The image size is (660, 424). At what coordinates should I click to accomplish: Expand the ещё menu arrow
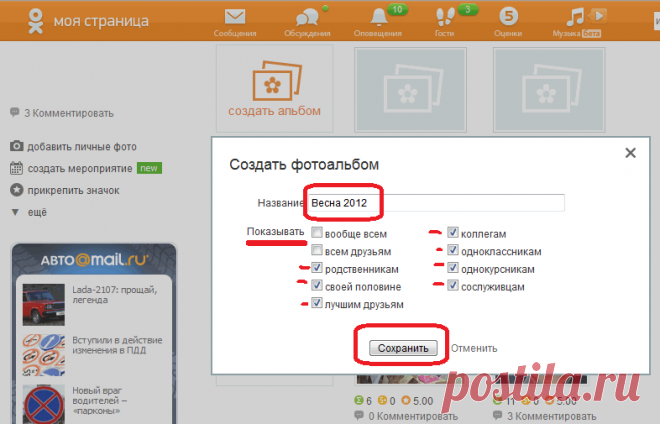pyautogui.click(x=15, y=212)
